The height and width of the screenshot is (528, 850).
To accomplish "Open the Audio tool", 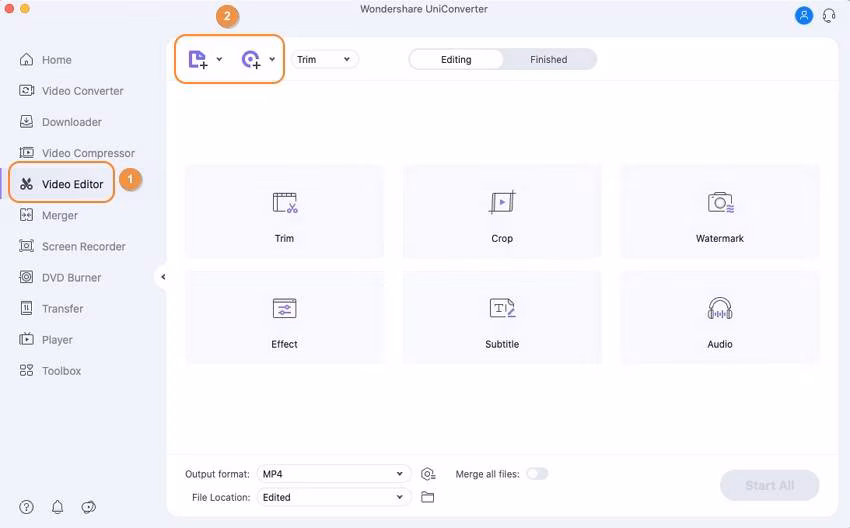I will click(720, 317).
